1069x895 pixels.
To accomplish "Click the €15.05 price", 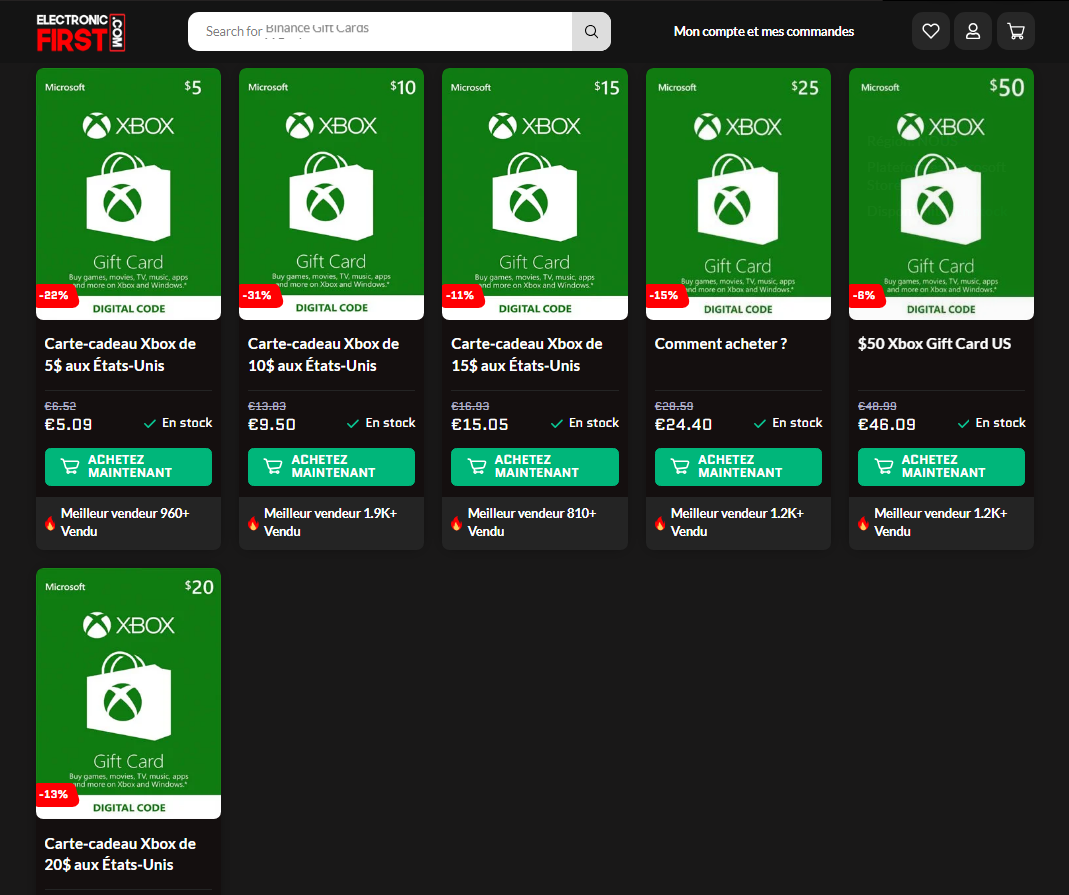I will 480,425.
